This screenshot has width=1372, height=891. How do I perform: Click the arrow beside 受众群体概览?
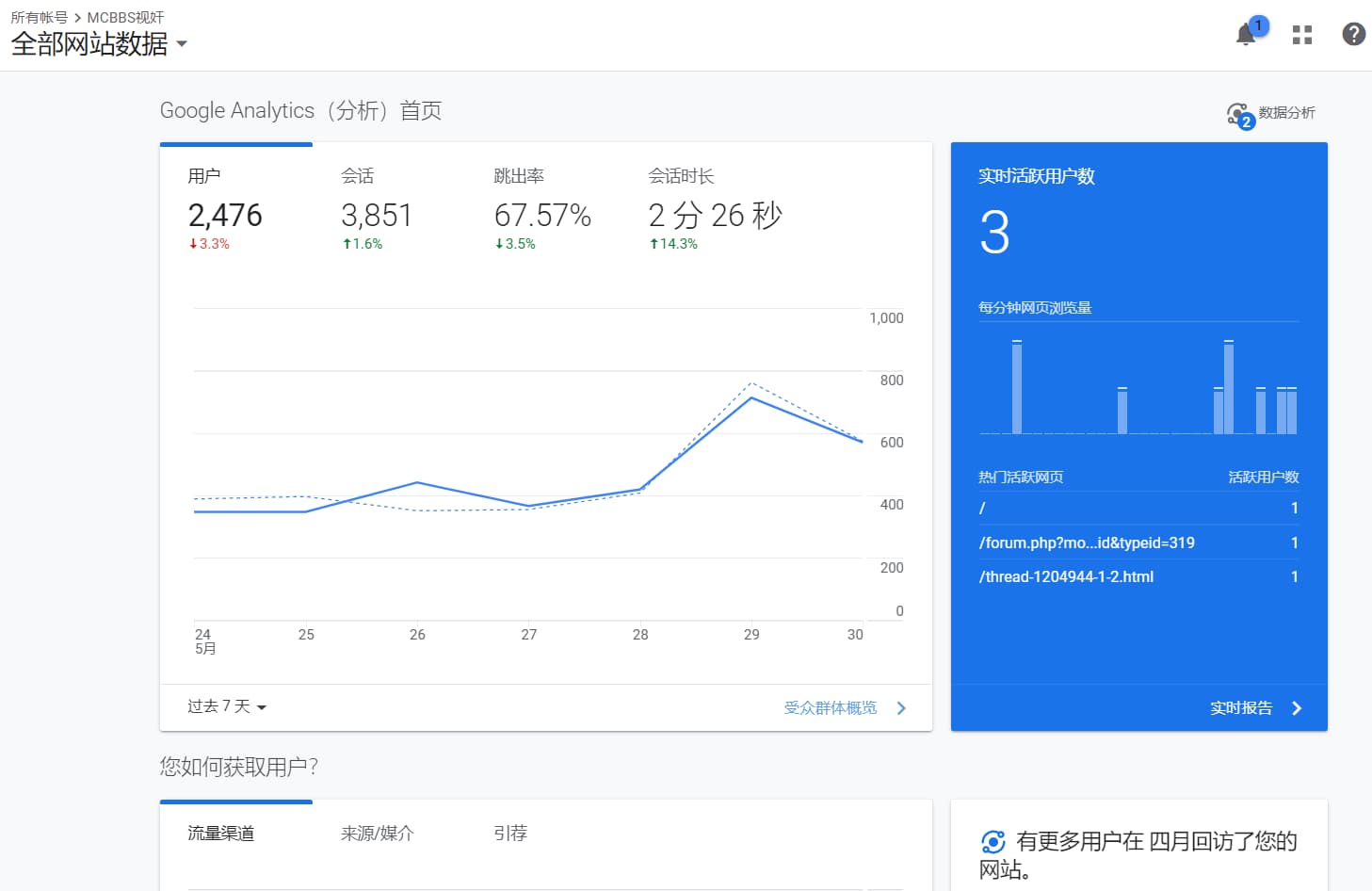coord(901,708)
